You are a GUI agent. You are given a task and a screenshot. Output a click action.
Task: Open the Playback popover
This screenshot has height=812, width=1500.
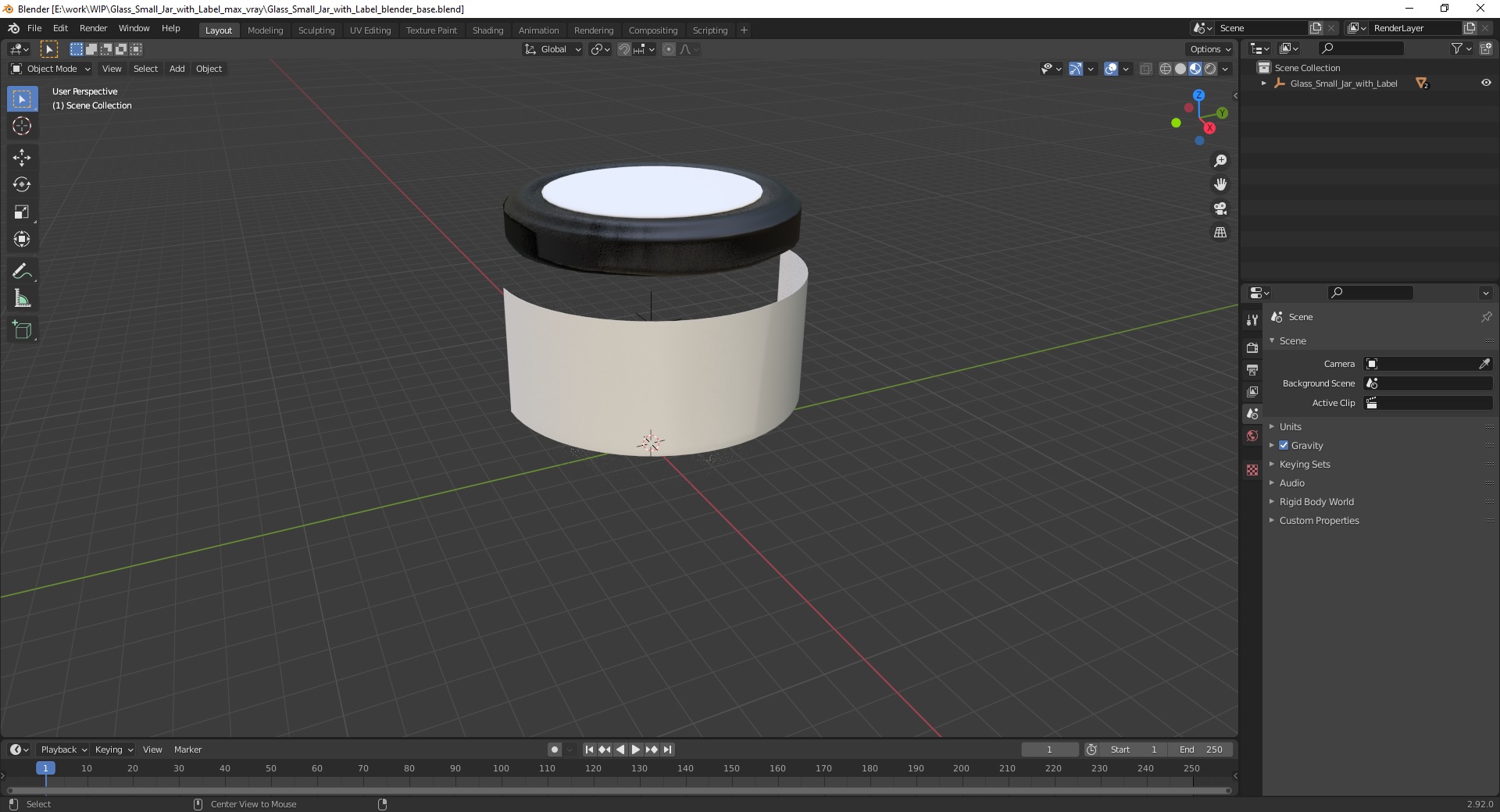63,750
